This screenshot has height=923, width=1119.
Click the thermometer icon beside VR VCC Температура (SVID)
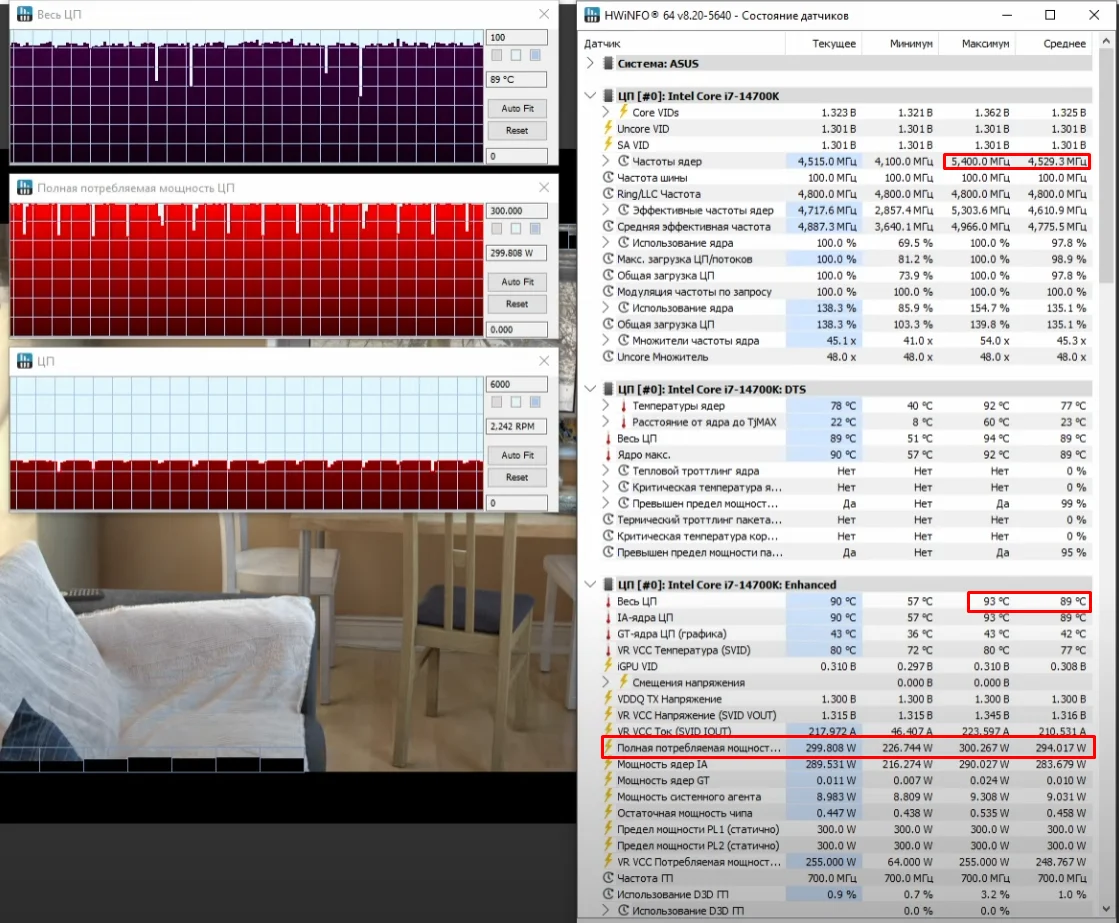tap(608, 650)
